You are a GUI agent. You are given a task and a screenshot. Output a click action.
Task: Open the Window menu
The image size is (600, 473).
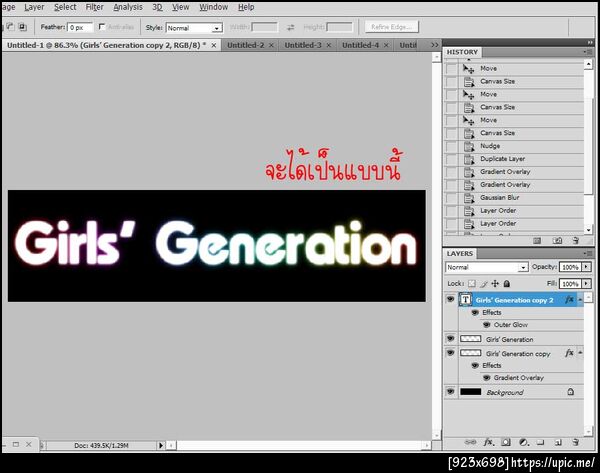(x=214, y=7)
